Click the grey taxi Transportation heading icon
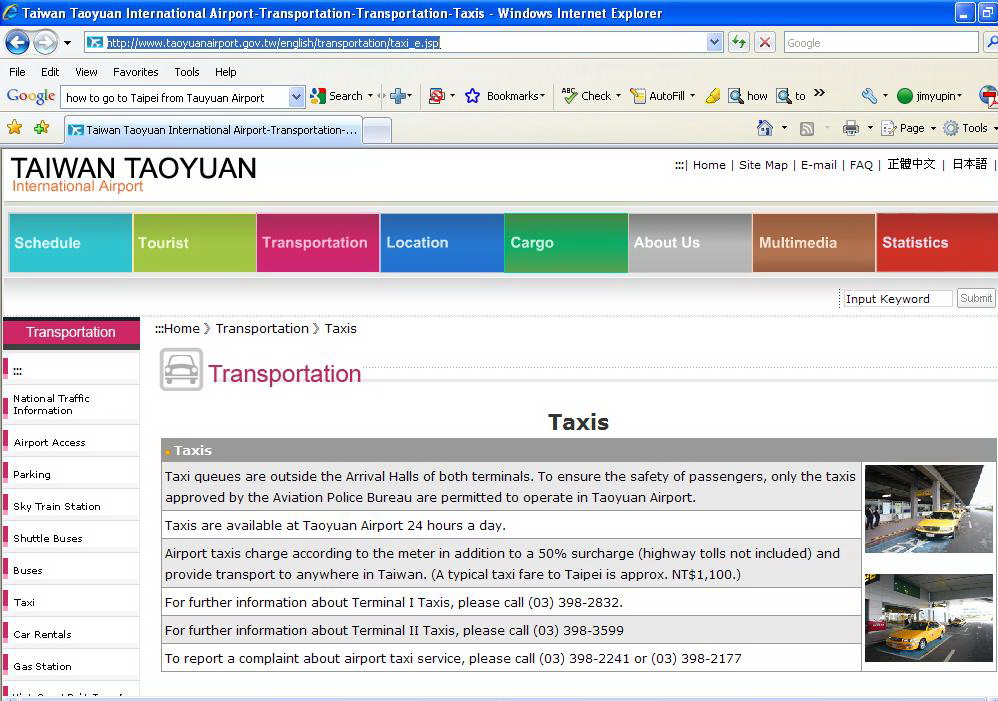This screenshot has width=998, height=701. pyautogui.click(x=181, y=369)
